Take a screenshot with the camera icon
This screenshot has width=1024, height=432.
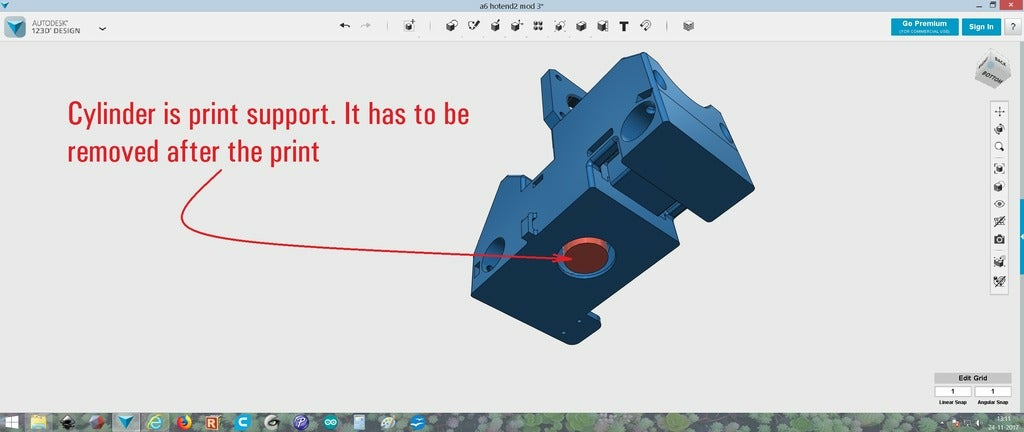coord(999,239)
